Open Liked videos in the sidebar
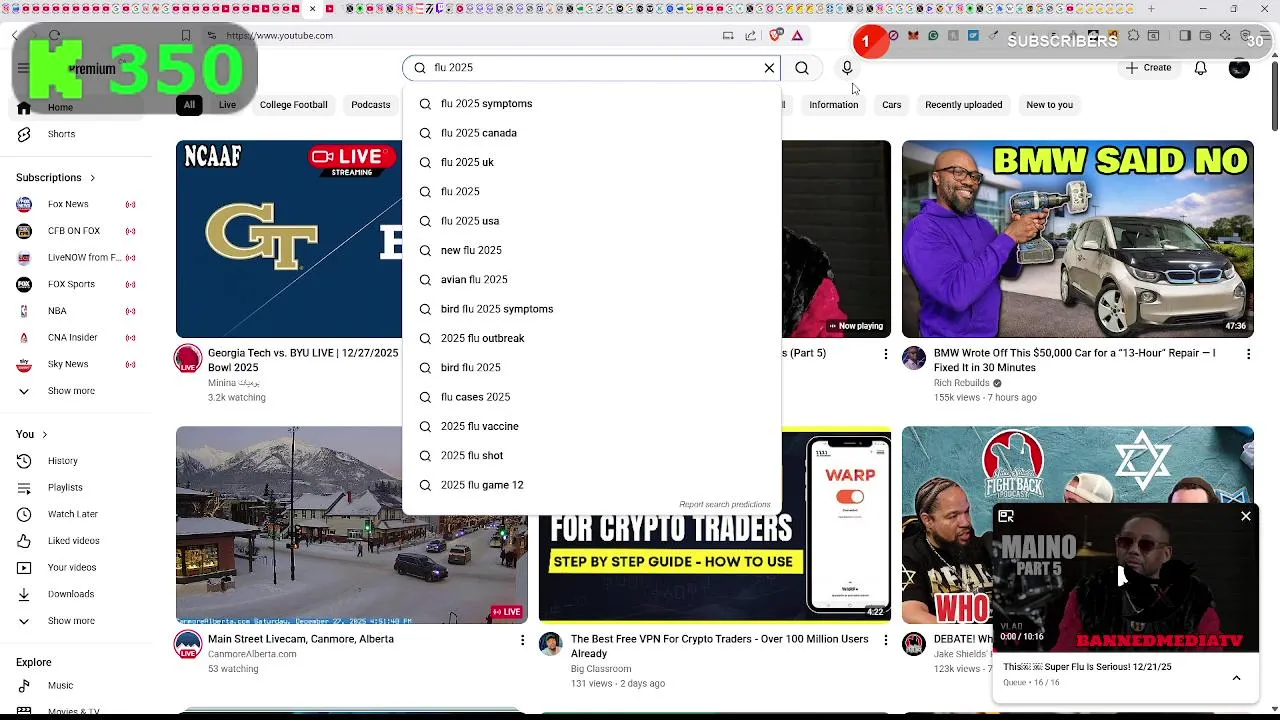This screenshot has height=720, width=1280. 75,541
